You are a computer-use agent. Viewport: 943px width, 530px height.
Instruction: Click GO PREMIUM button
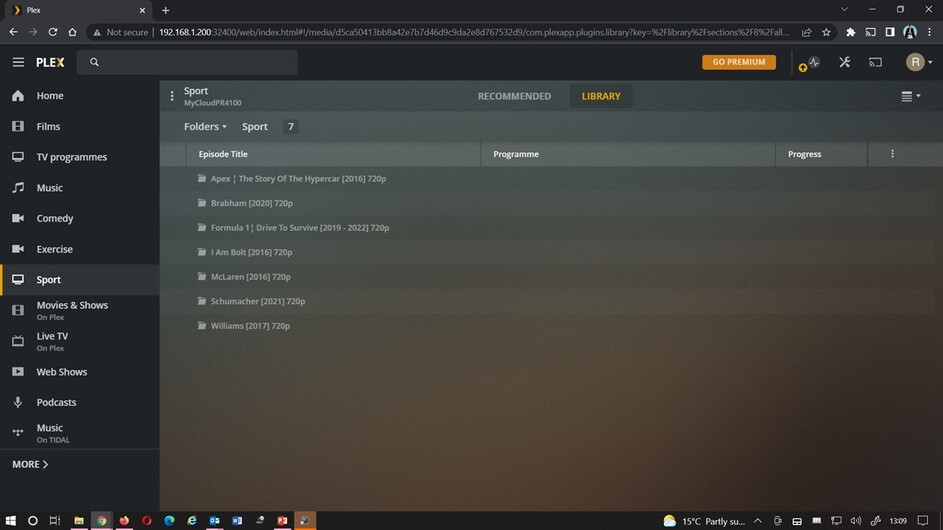739,62
